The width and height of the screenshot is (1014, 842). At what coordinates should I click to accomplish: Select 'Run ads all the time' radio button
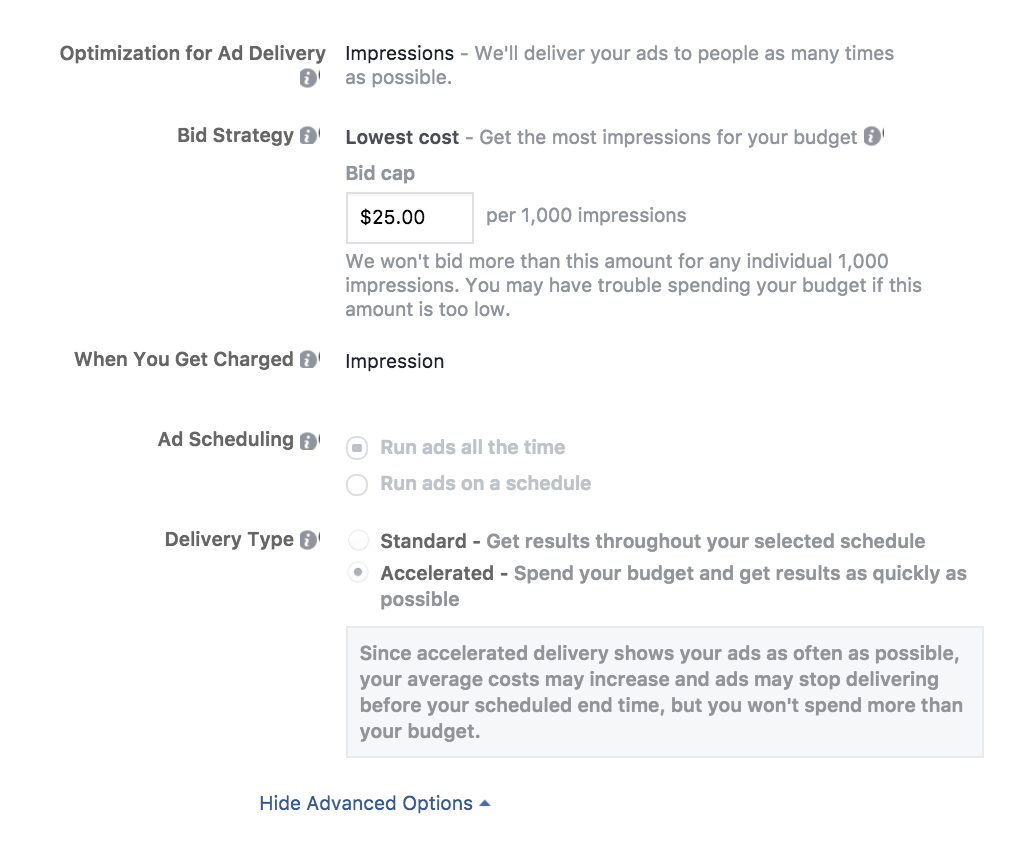[x=357, y=448]
